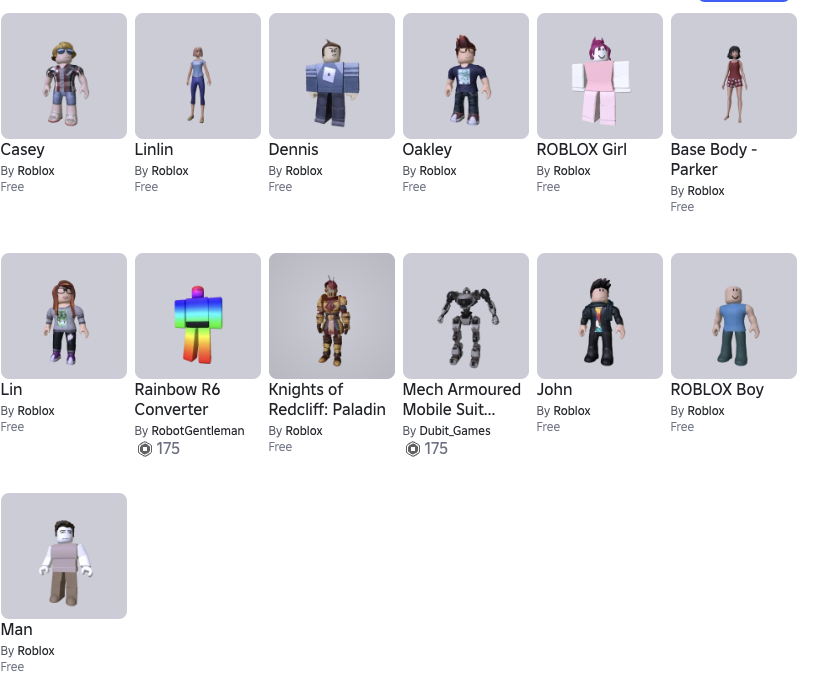The width and height of the screenshot is (824, 698).
Task: Click the Free label under Man
Action: (13, 667)
